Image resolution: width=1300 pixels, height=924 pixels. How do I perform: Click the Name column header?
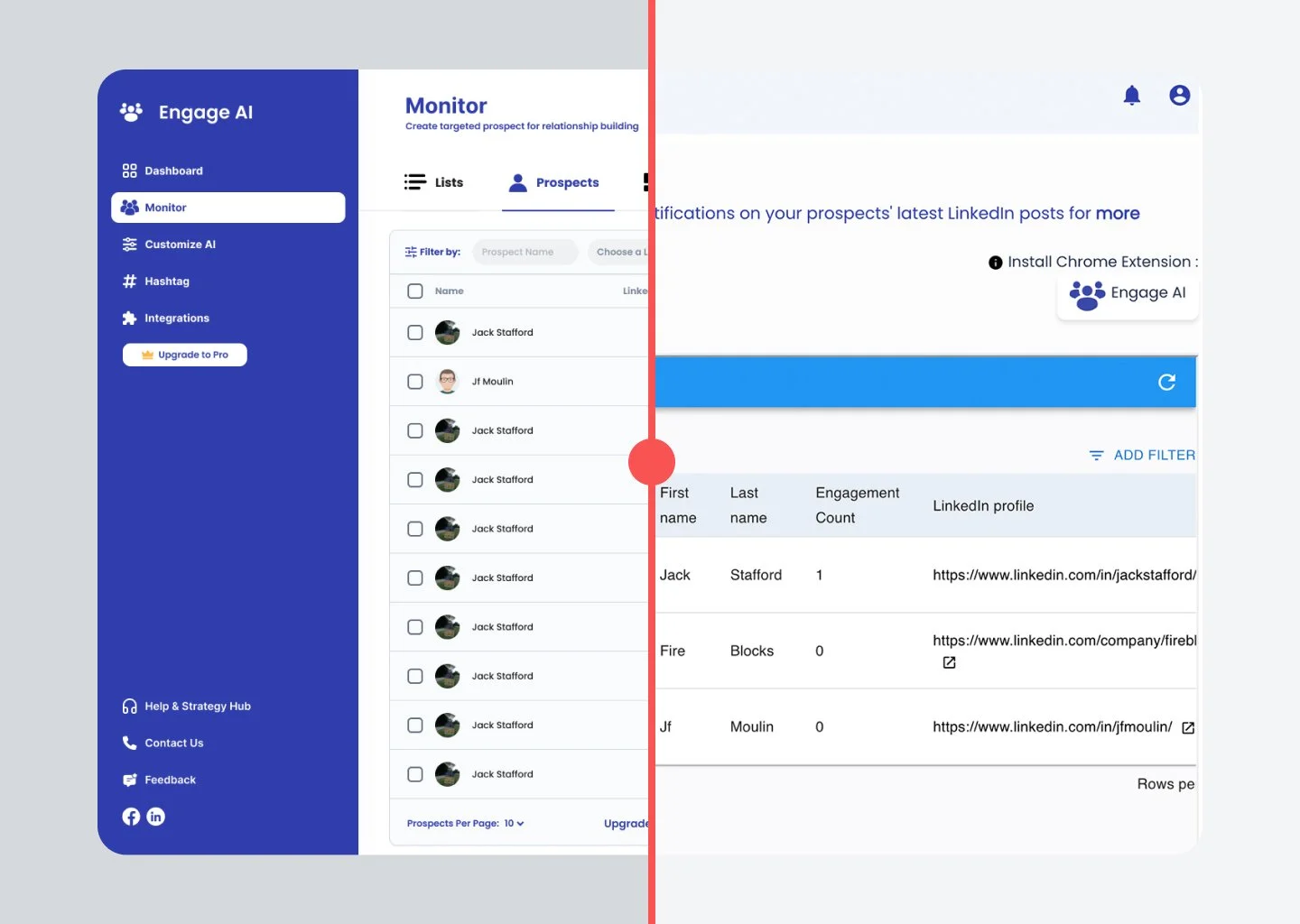pos(450,291)
